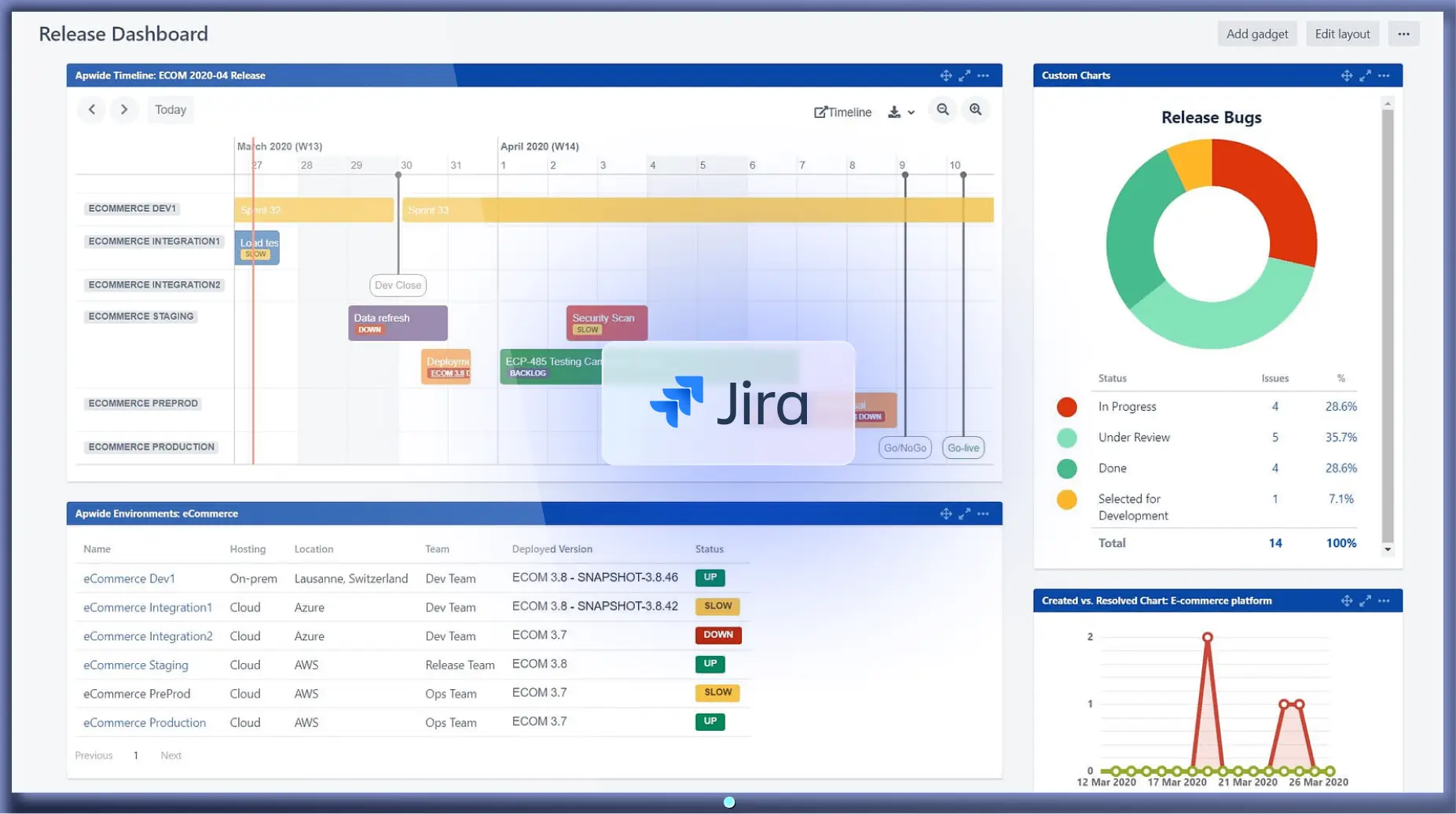
Task: Select the ECOMMERCE DEV1 row label
Action: (x=132, y=208)
